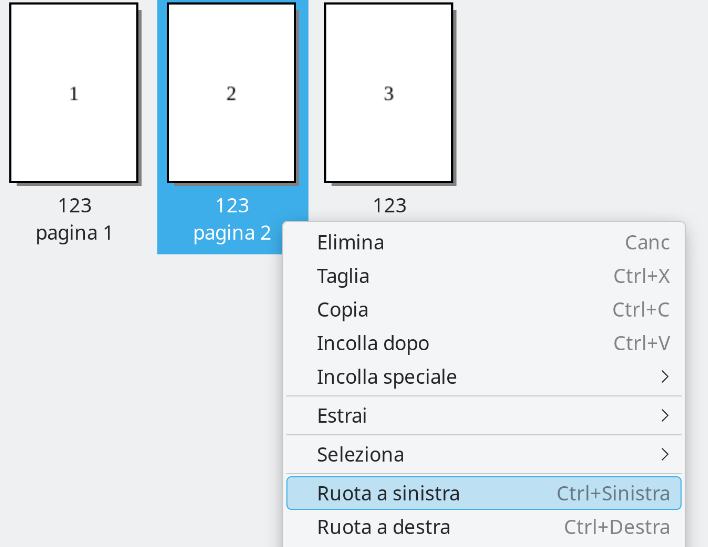Choose Elimina from the context menu
Screen dimensions: 708x547
350,242
